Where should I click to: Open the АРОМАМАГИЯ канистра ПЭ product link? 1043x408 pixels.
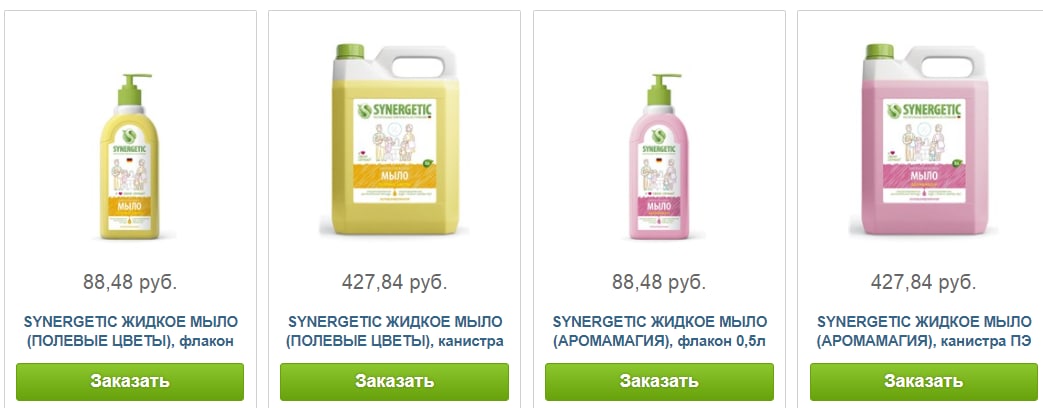pyautogui.click(x=924, y=332)
